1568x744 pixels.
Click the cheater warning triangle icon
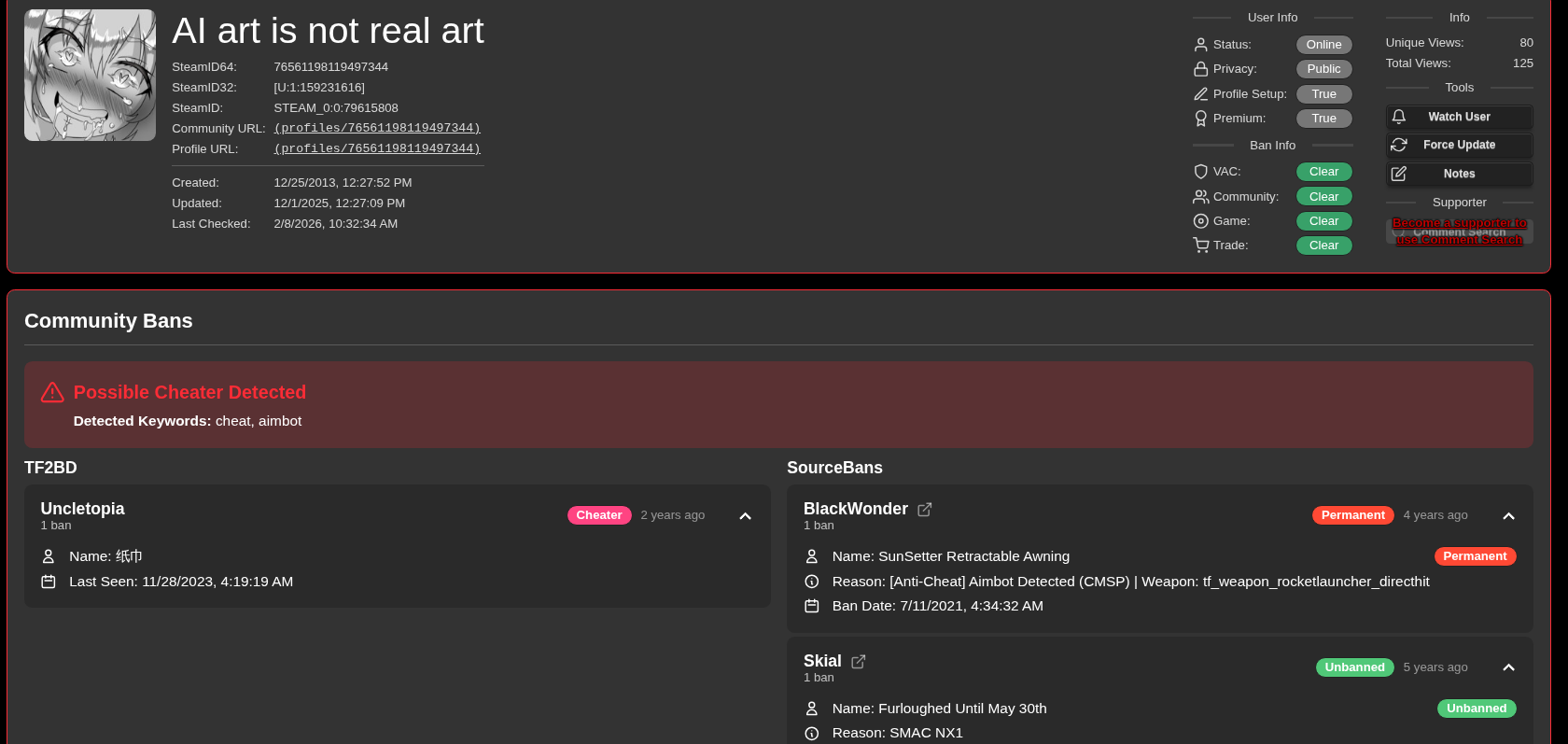point(52,393)
